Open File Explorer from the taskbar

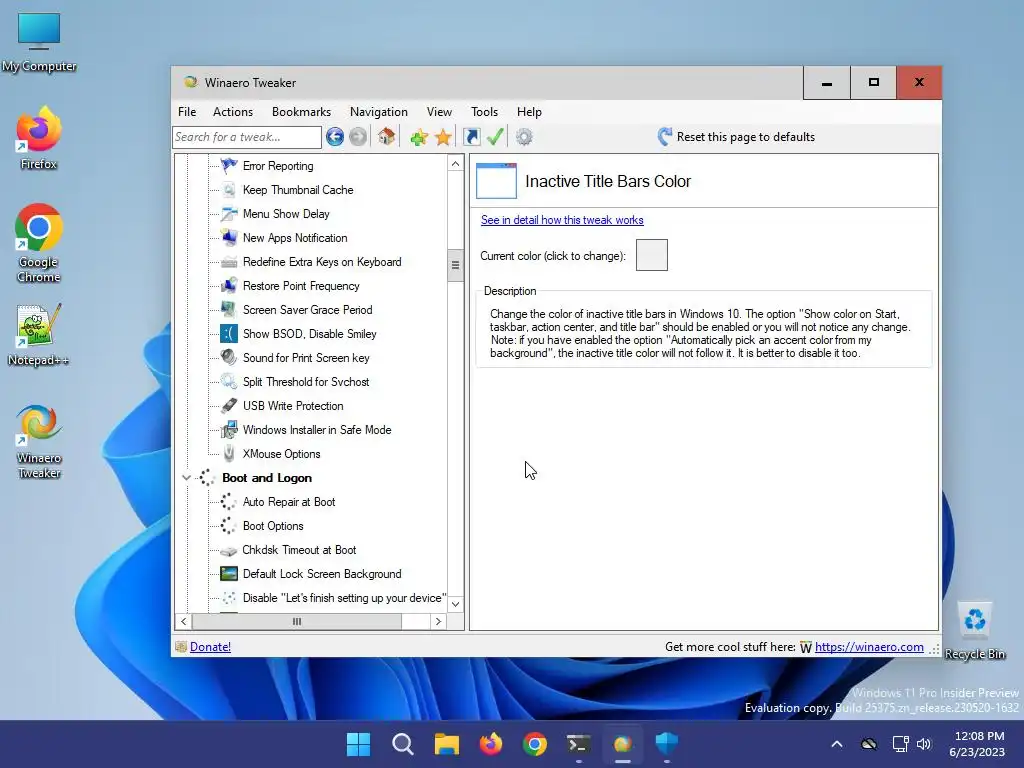[x=447, y=744]
